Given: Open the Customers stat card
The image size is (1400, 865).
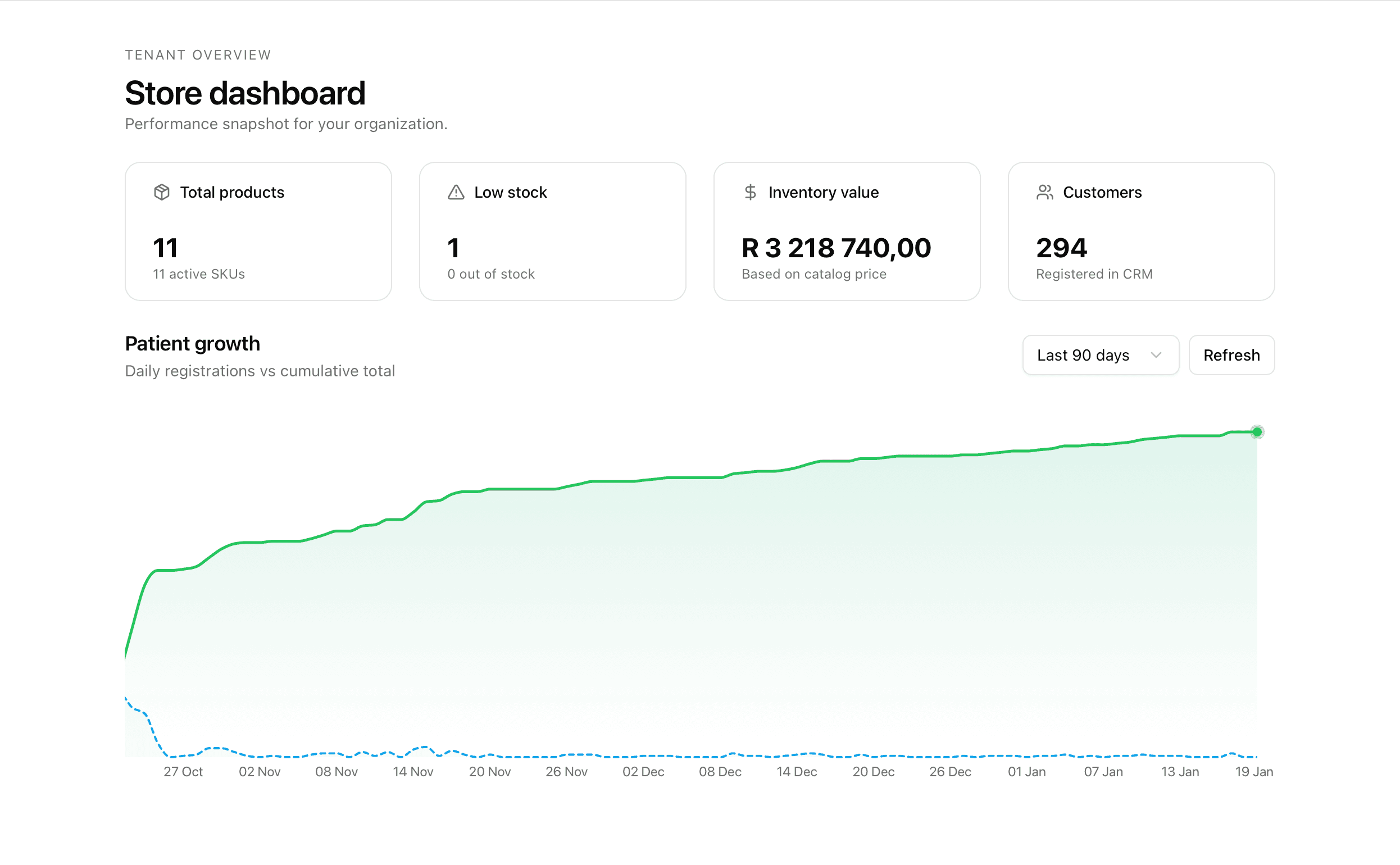Looking at the screenshot, I should [x=1142, y=231].
